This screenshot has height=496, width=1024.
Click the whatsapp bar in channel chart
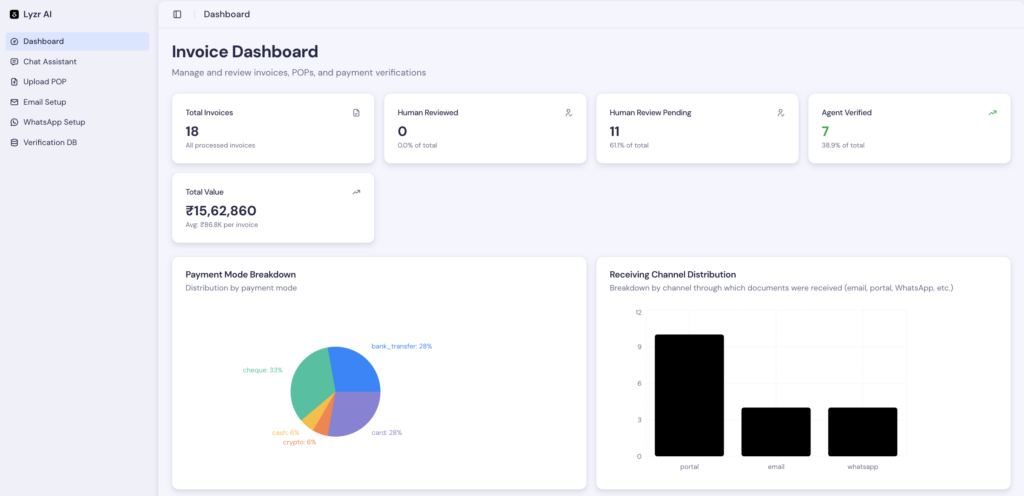click(x=862, y=431)
